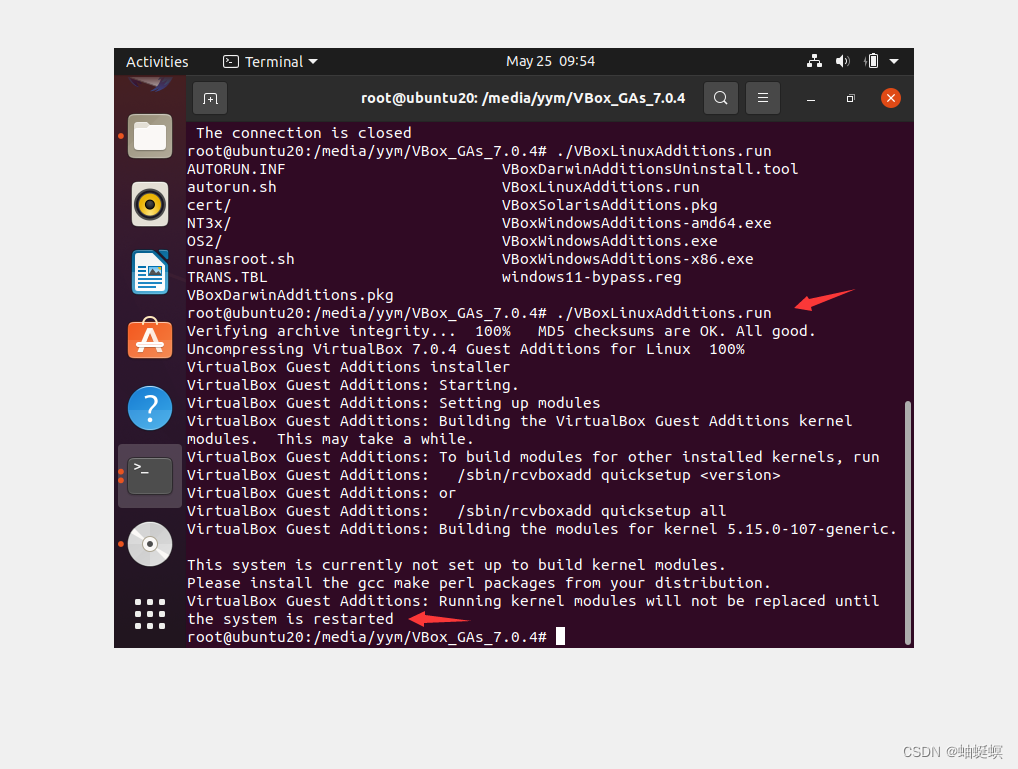1018x769 pixels.
Task: Open Ubuntu Software from the dock
Action: click(149, 340)
